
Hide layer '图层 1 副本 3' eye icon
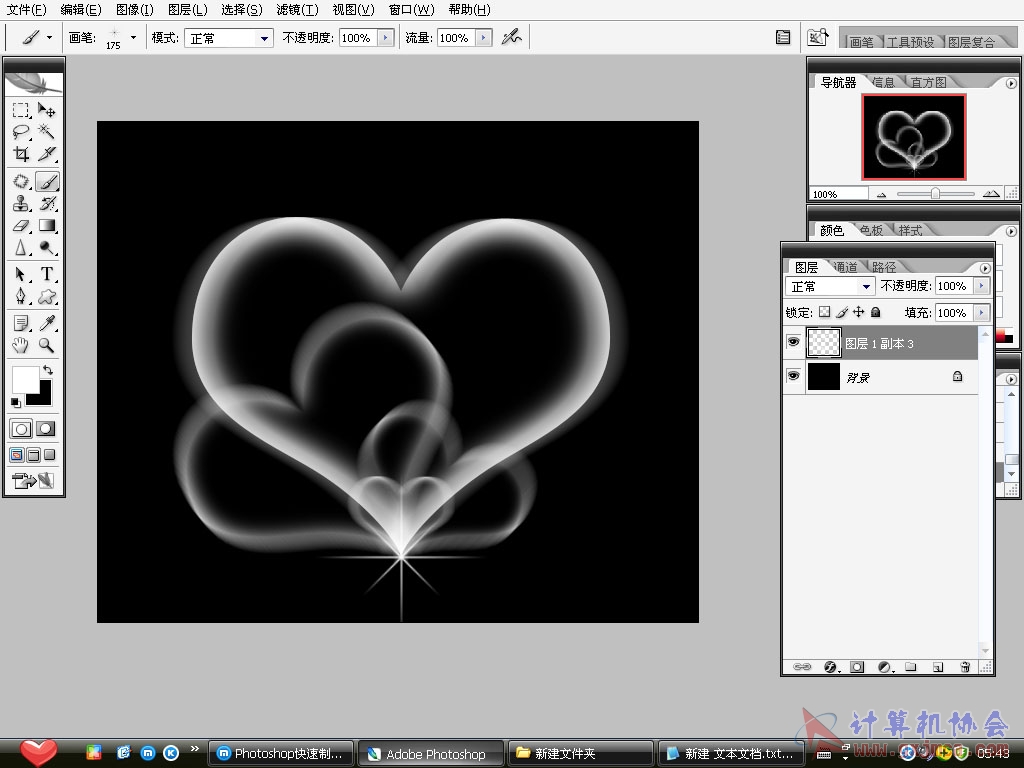(x=793, y=342)
